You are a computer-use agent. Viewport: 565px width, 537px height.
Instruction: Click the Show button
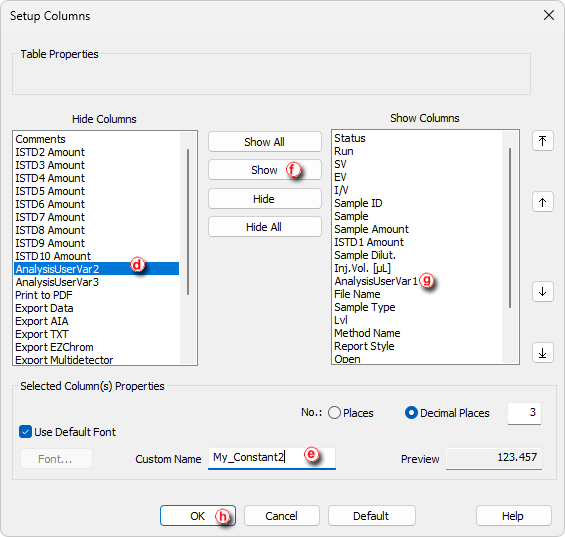(x=265, y=170)
